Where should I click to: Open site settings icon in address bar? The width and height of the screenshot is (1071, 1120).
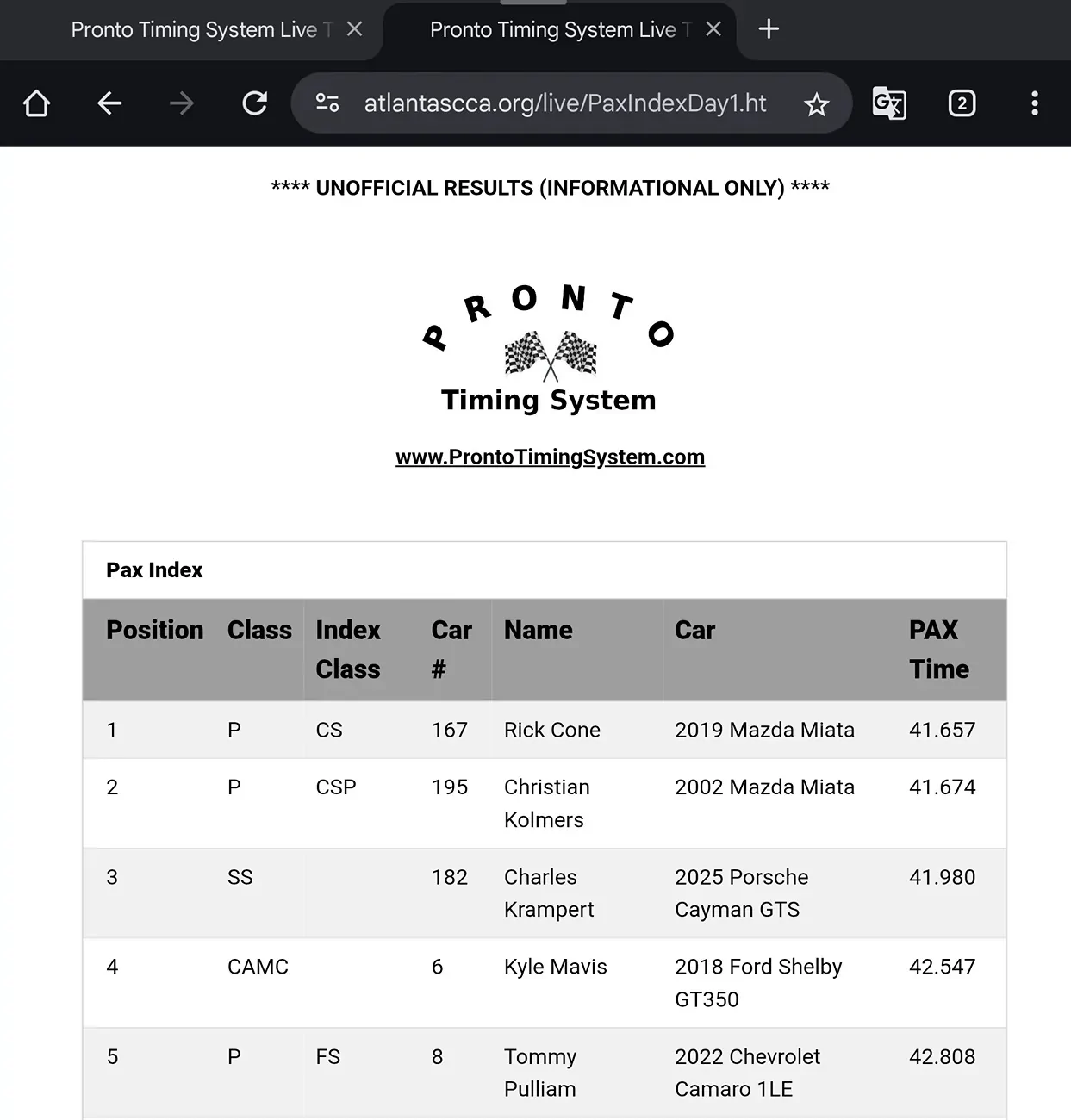tap(327, 103)
